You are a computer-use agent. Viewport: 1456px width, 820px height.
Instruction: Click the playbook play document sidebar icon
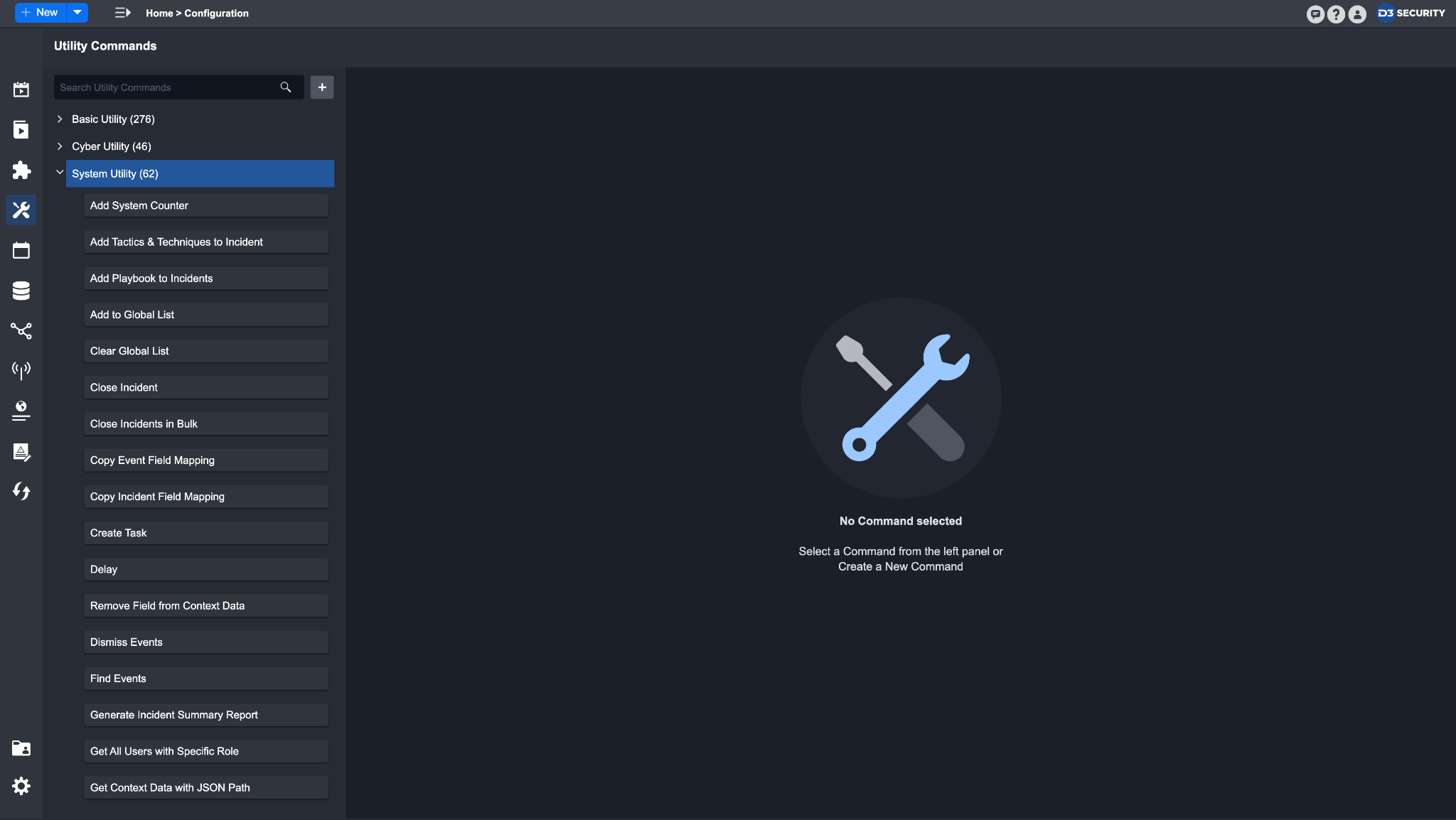tap(21, 129)
